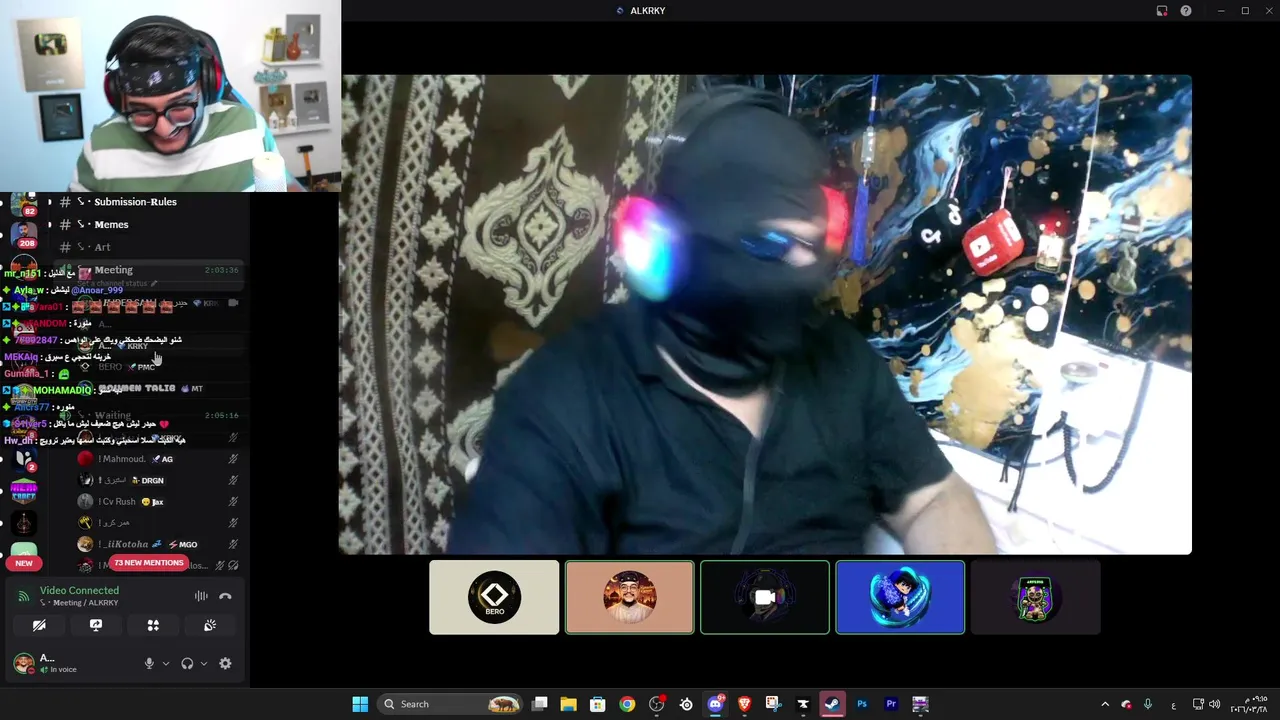
Task: Select the purple robot avatar participant tile
Action: [1035, 597]
